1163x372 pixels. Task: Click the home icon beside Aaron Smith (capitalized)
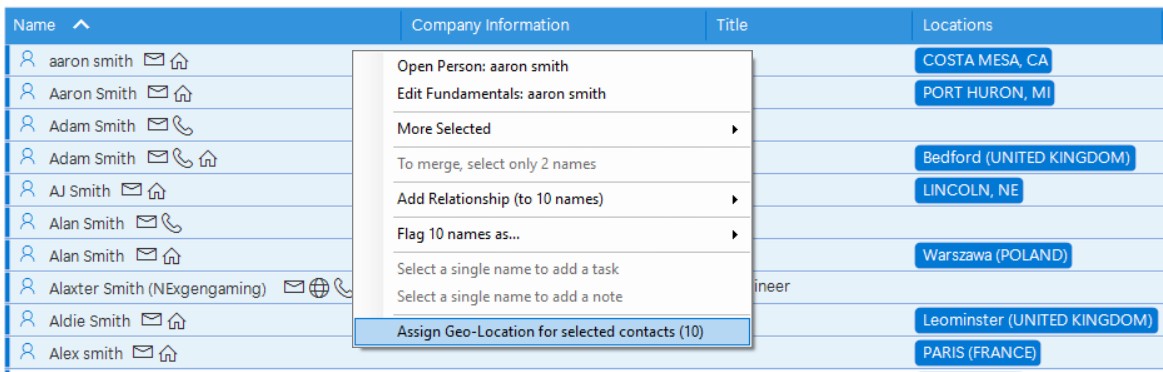tap(183, 93)
